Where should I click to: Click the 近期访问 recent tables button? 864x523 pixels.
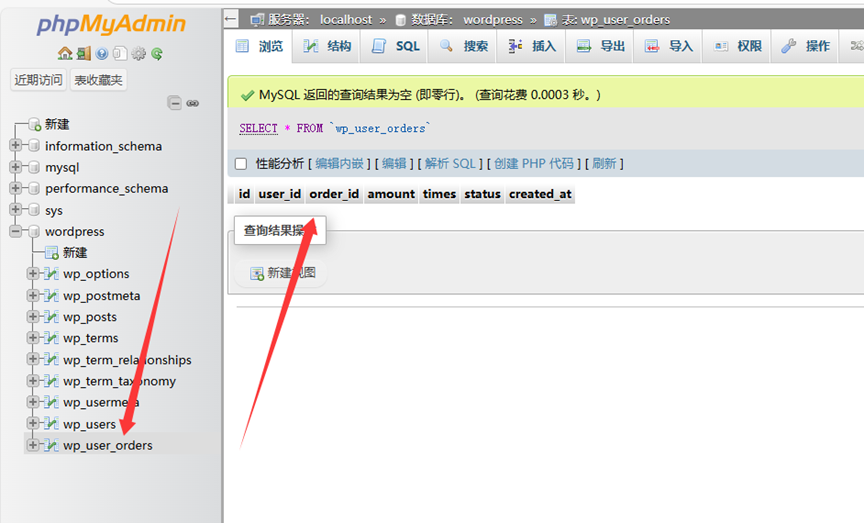38,80
